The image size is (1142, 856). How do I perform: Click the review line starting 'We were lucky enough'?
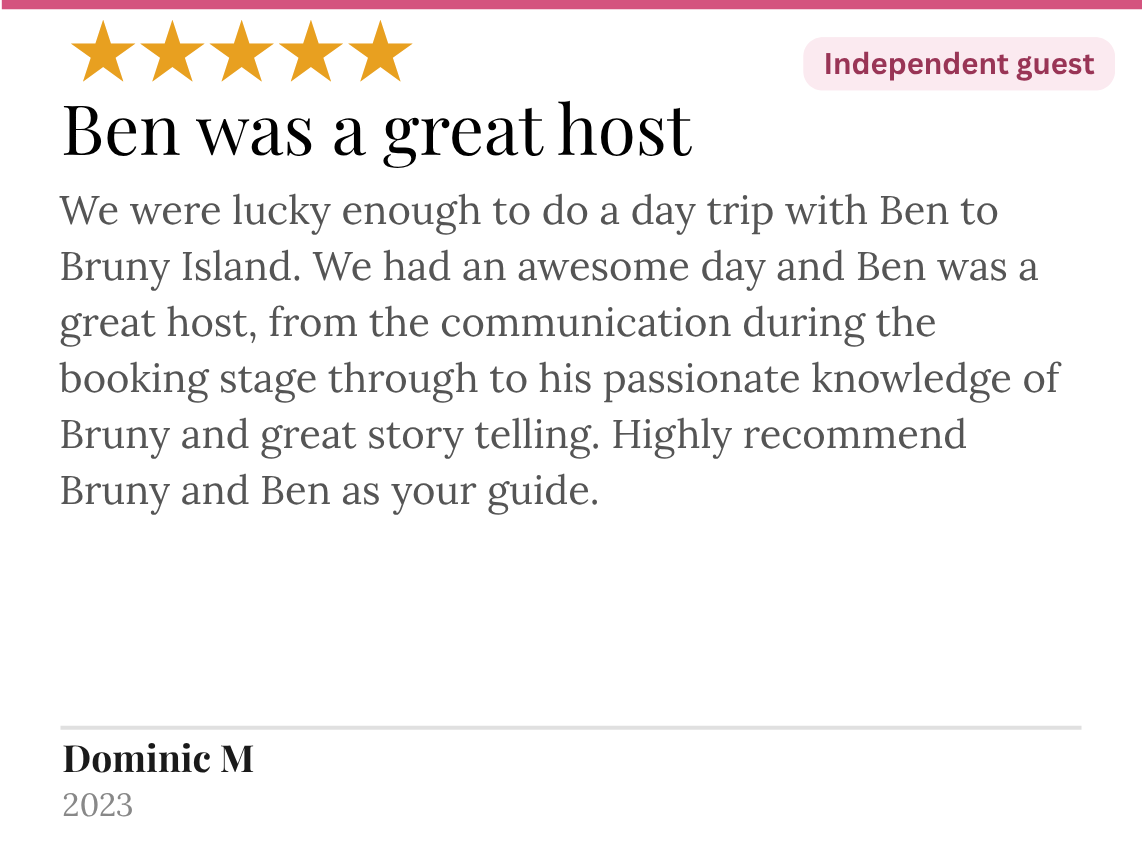(x=529, y=212)
